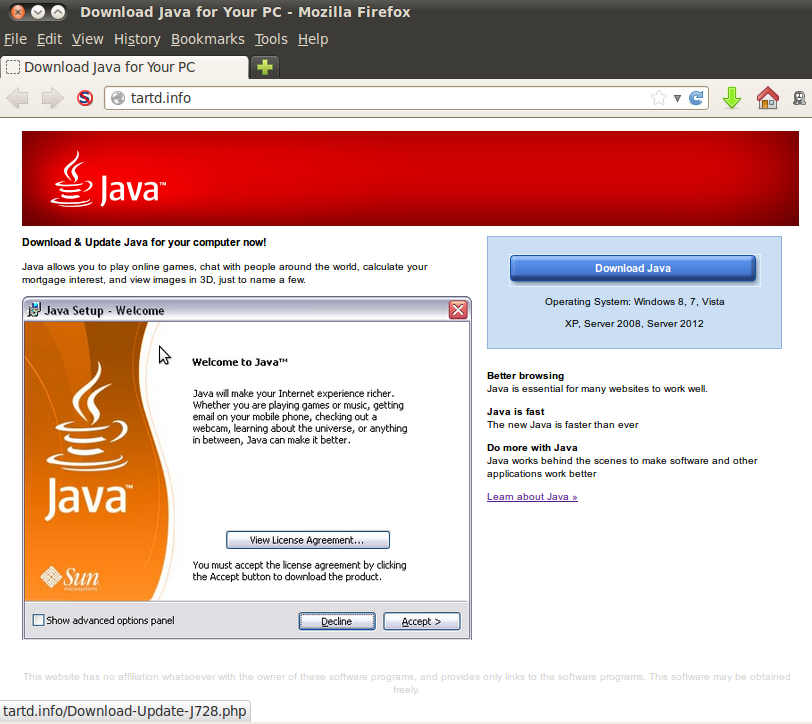Reload the page using the refresh icon
This screenshot has width=812, height=724.
point(696,98)
